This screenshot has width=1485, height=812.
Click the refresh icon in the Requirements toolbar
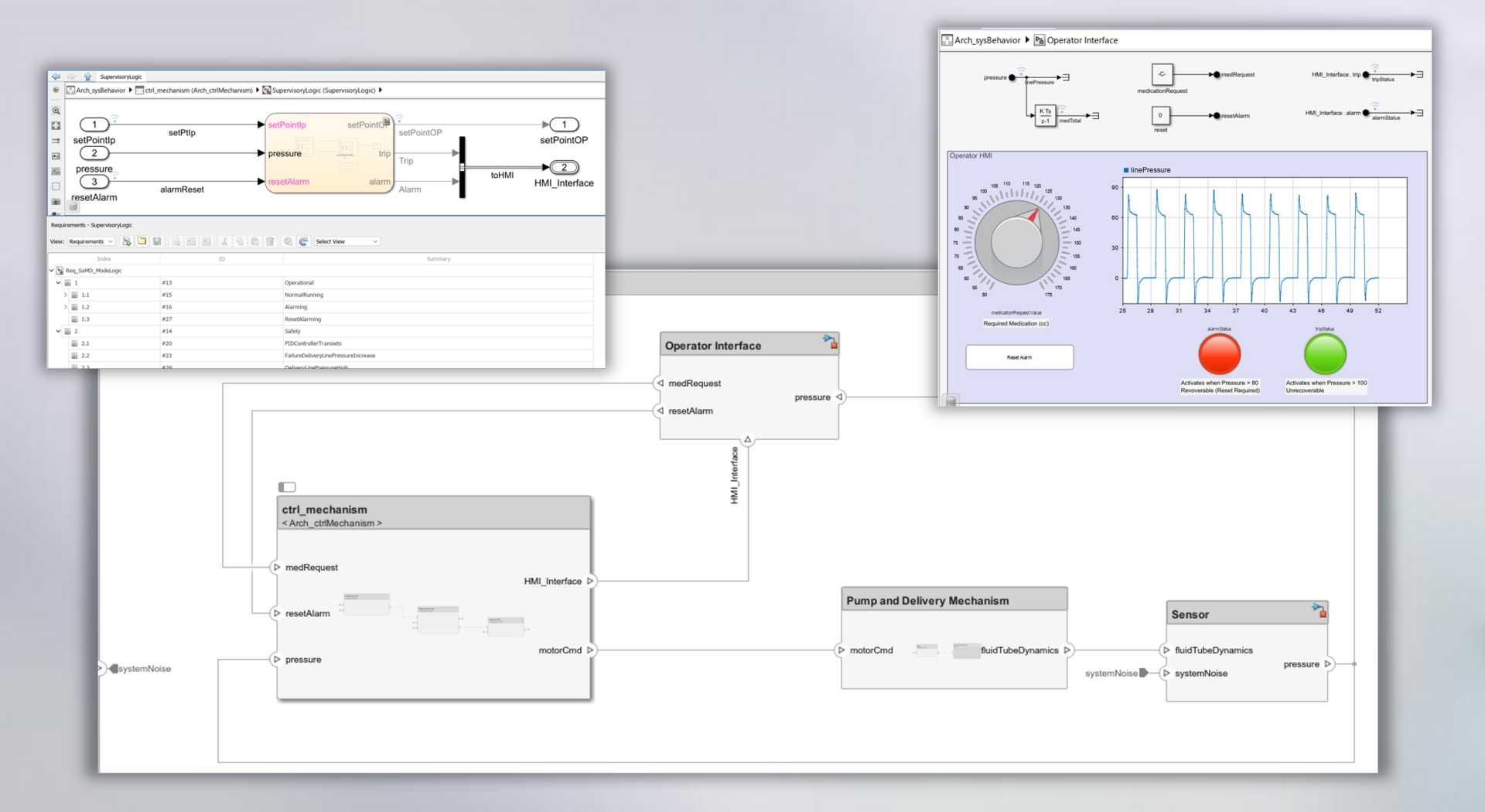[304, 241]
